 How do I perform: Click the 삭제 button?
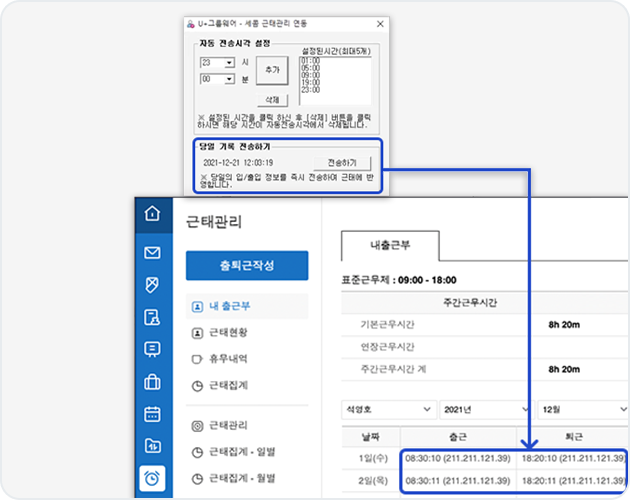point(272,100)
